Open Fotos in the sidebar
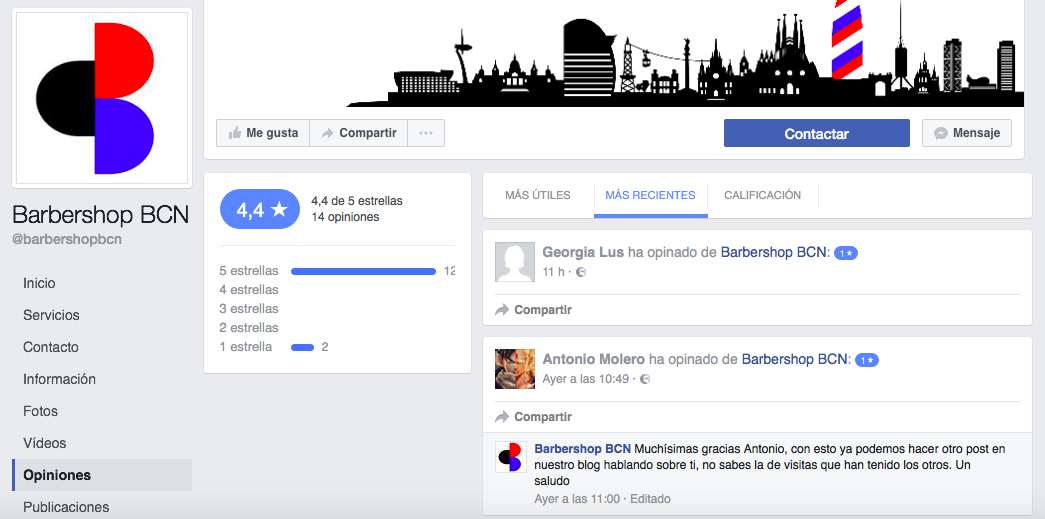The width and height of the screenshot is (1045, 519). tap(40, 411)
